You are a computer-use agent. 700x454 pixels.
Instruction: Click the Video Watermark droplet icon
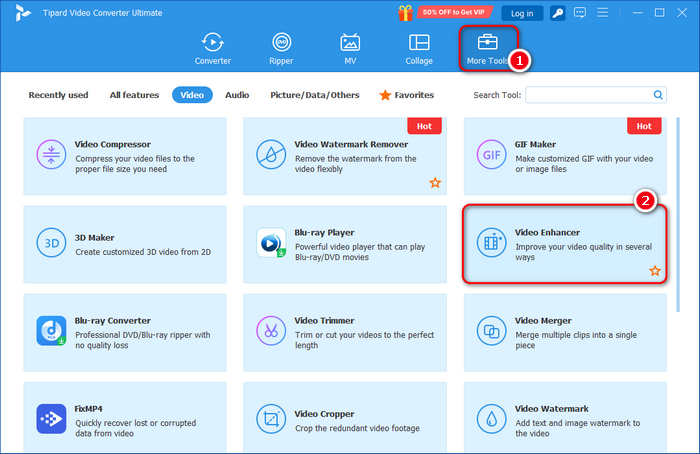(491, 419)
